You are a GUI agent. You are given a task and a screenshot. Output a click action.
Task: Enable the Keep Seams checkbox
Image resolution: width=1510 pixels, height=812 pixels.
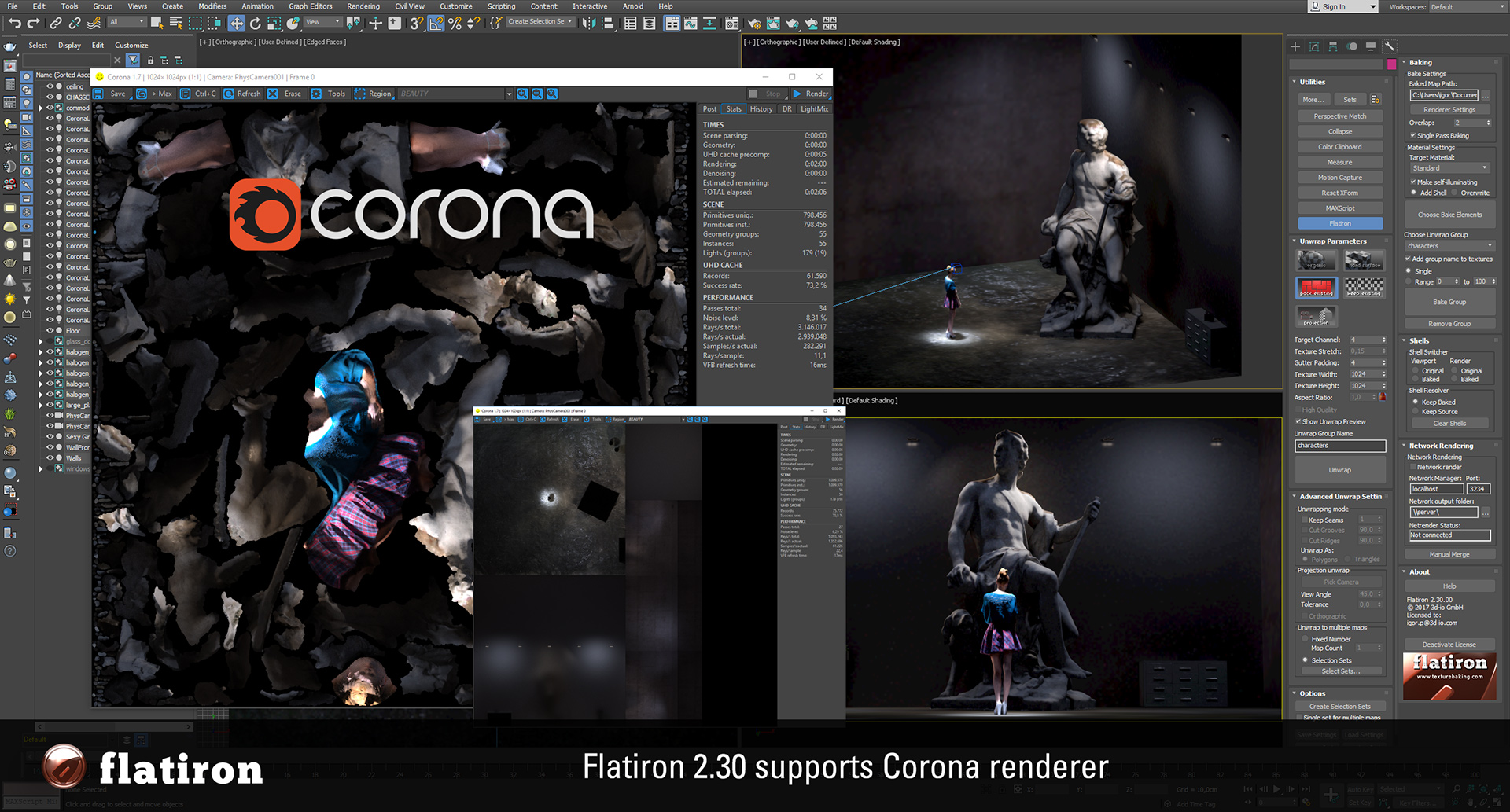[x=1304, y=520]
